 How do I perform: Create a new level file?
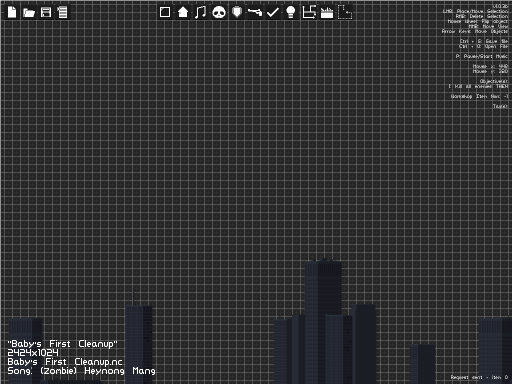12,12
